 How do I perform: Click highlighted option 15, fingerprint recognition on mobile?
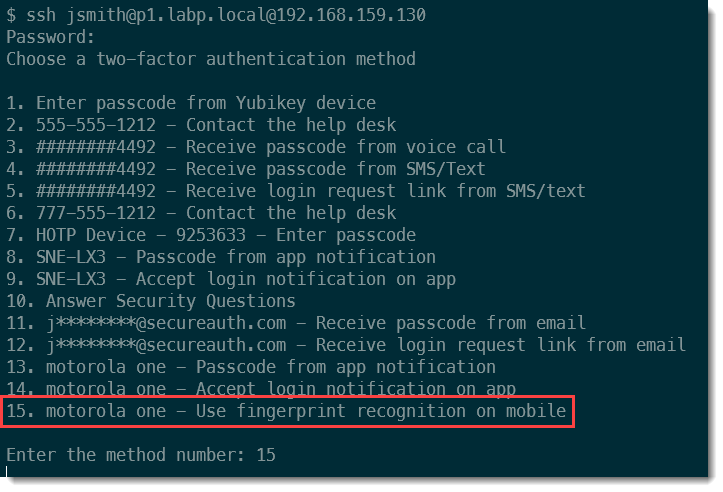pos(286,411)
